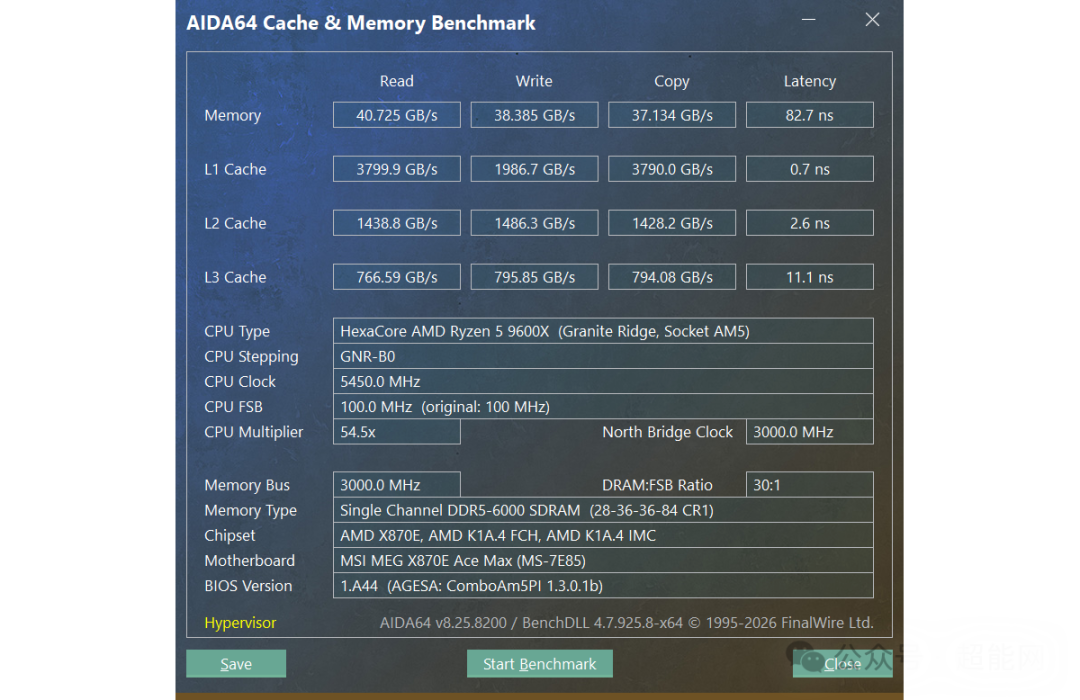Image resolution: width=1080 pixels, height=700 pixels.
Task: Click the Chipset field AMD X870E
Action: 603,535
